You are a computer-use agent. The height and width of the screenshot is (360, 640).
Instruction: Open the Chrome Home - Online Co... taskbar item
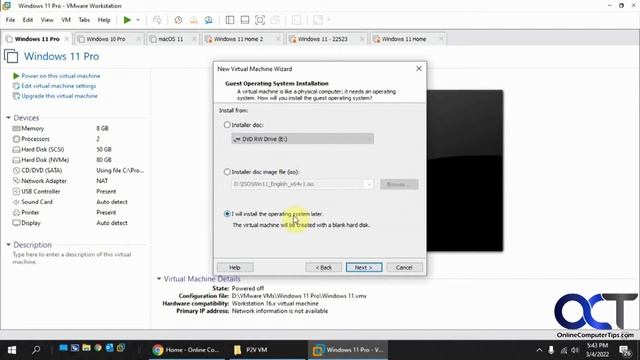pyautogui.click(x=187, y=350)
